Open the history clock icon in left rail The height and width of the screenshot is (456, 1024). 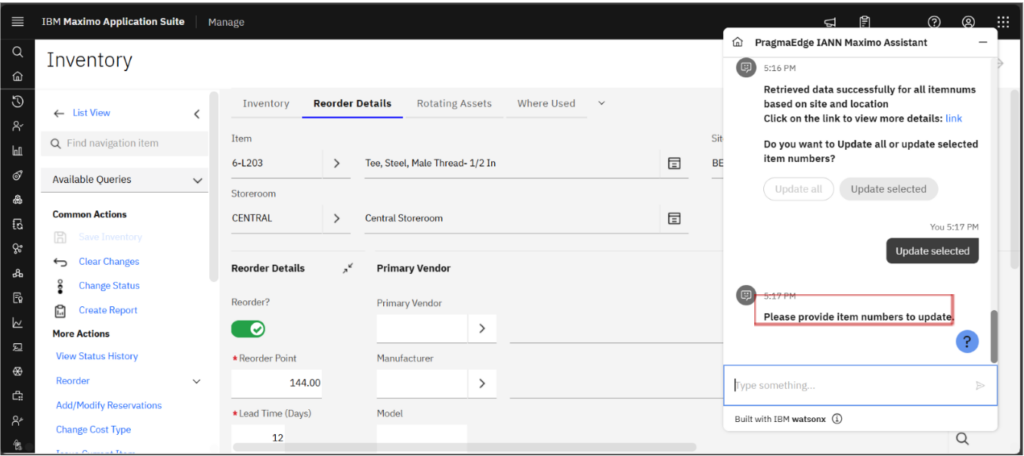pos(18,101)
